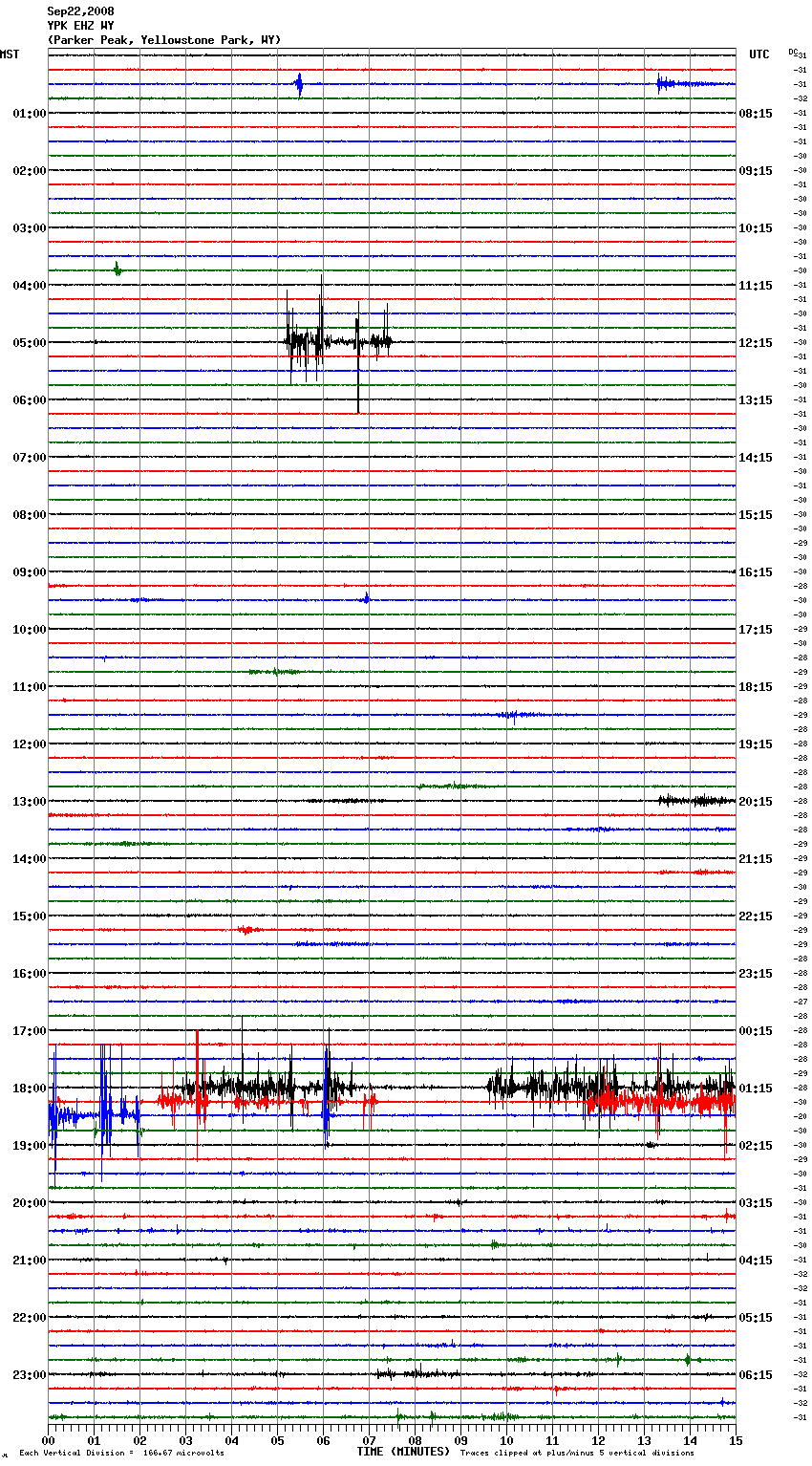
Task: Click the 22:15 UTC time label
Action: coord(756,916)
